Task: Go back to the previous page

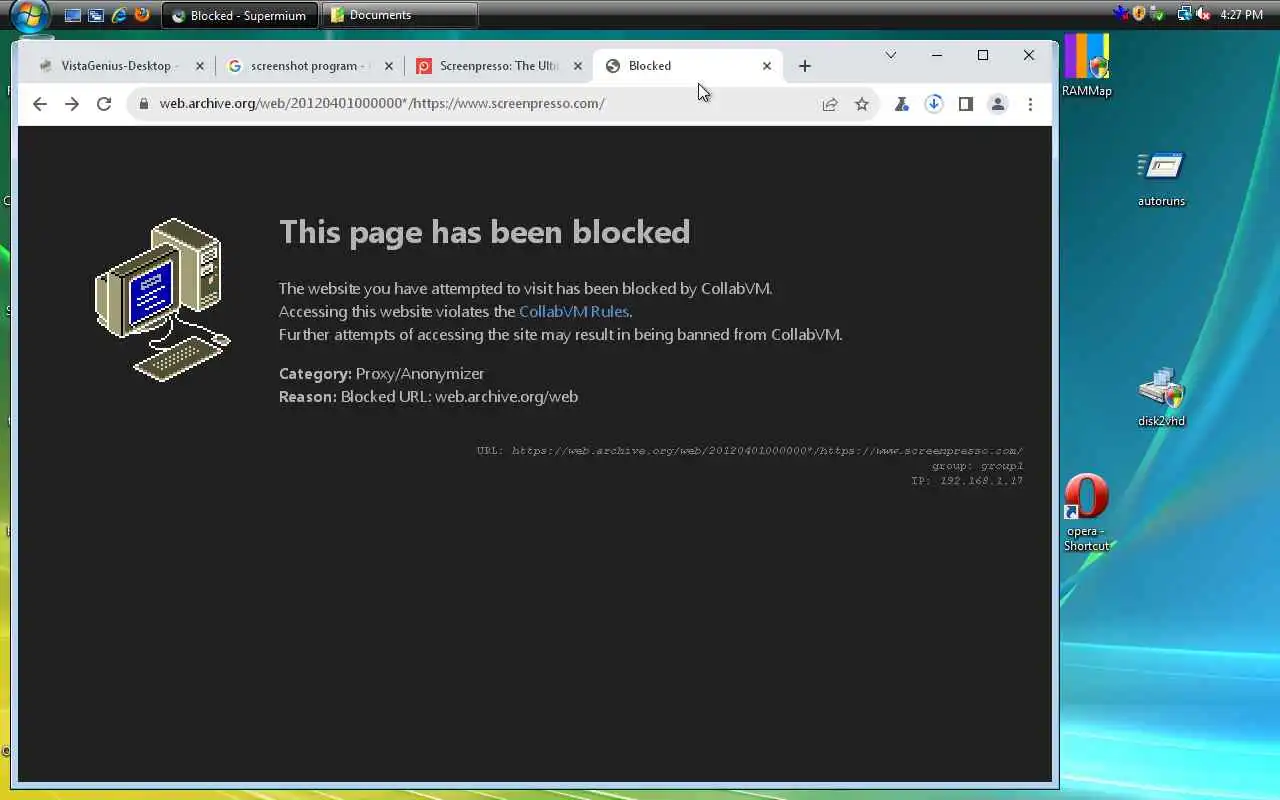Action: [40, 104]
